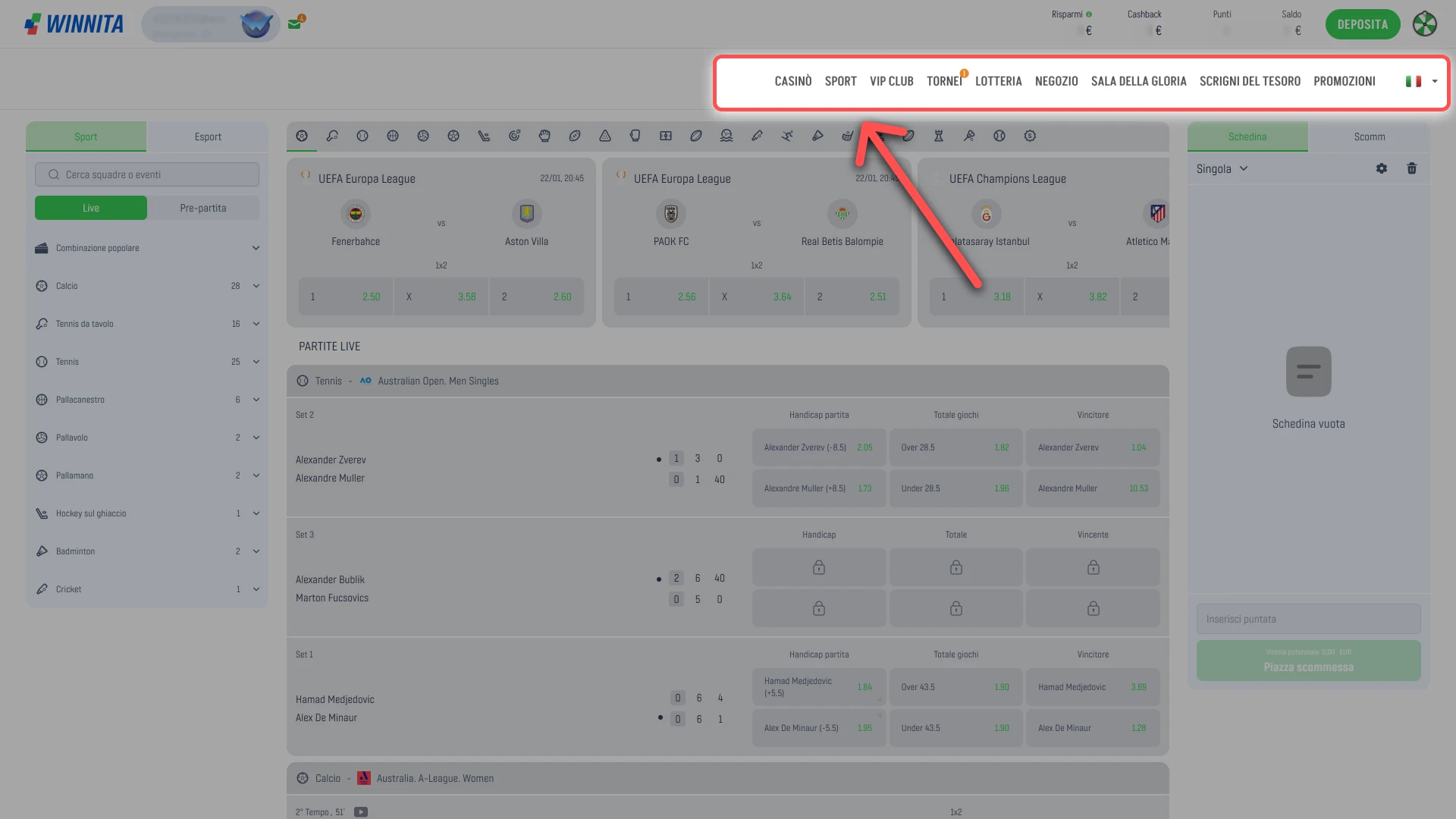This screenshot has width=1456, height=819.
Task: Toggle the Live matches filter
Action: click(91, 208)
